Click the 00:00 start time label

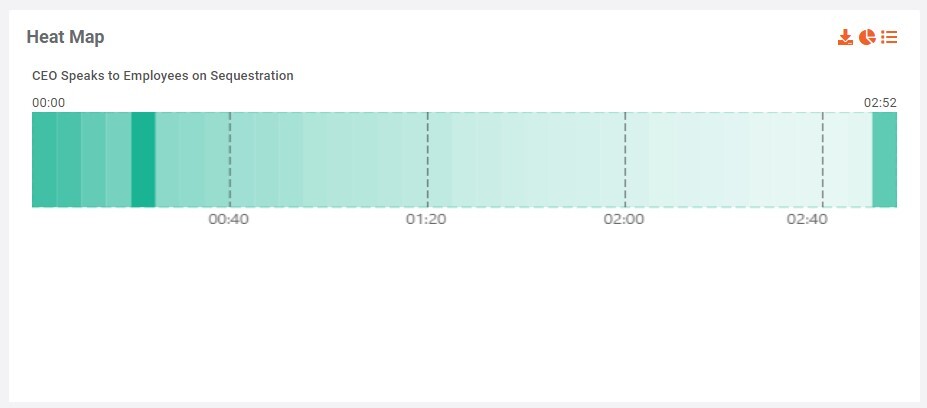point(48,102)
